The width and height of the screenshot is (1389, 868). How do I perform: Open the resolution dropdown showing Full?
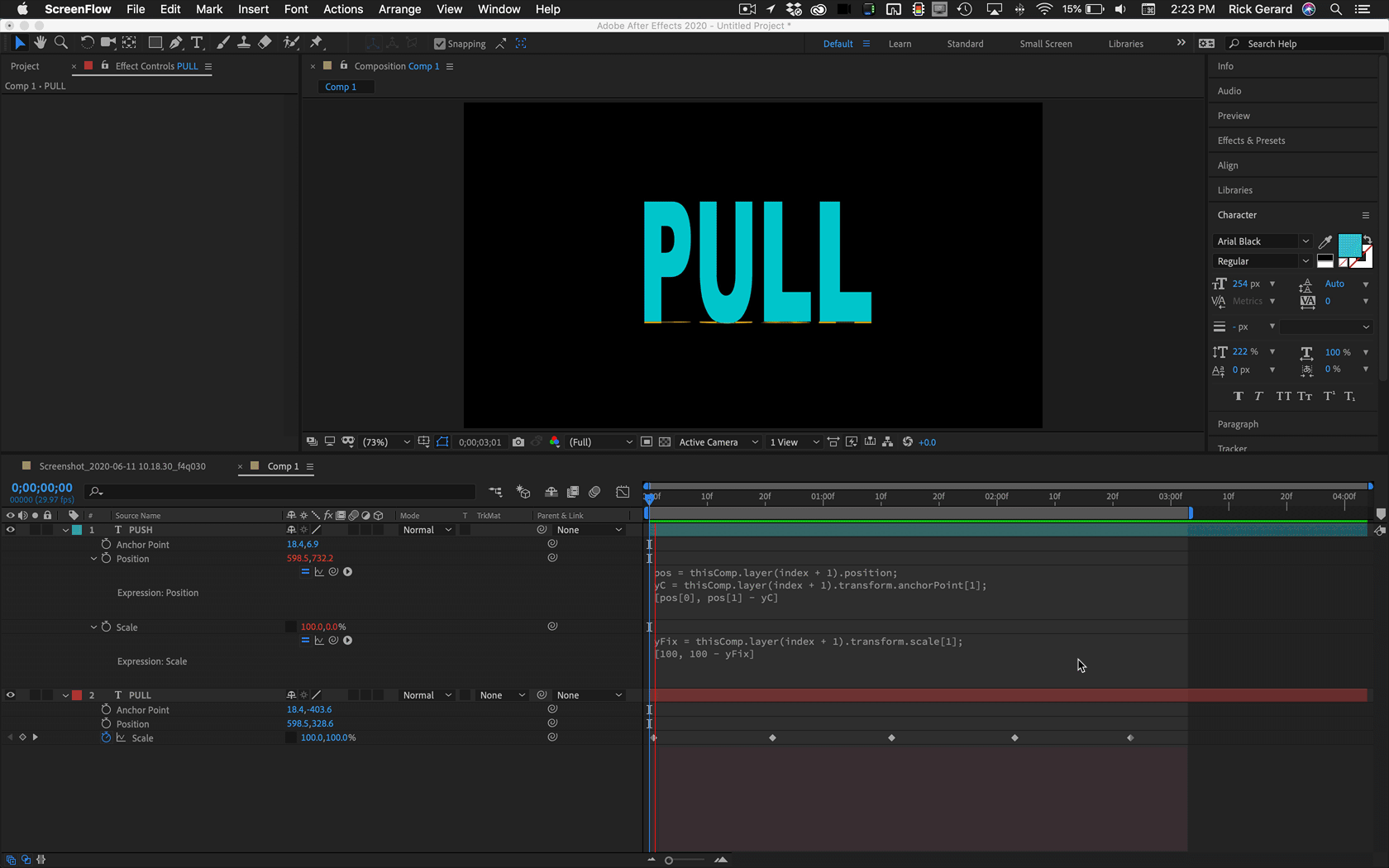tap(600, 442)
